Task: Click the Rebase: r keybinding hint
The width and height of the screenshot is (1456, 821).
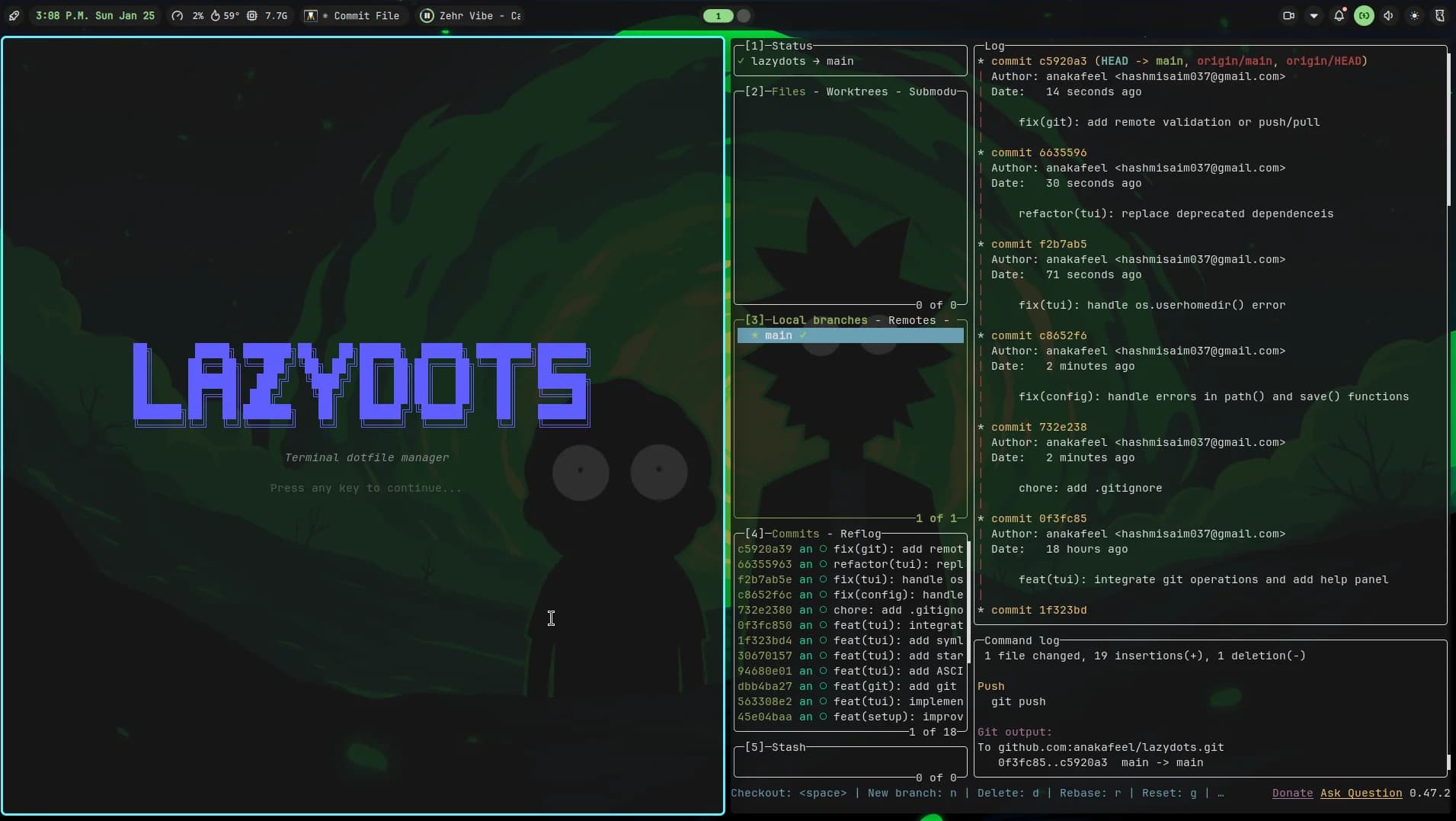Action: (x=1090, y=793)
